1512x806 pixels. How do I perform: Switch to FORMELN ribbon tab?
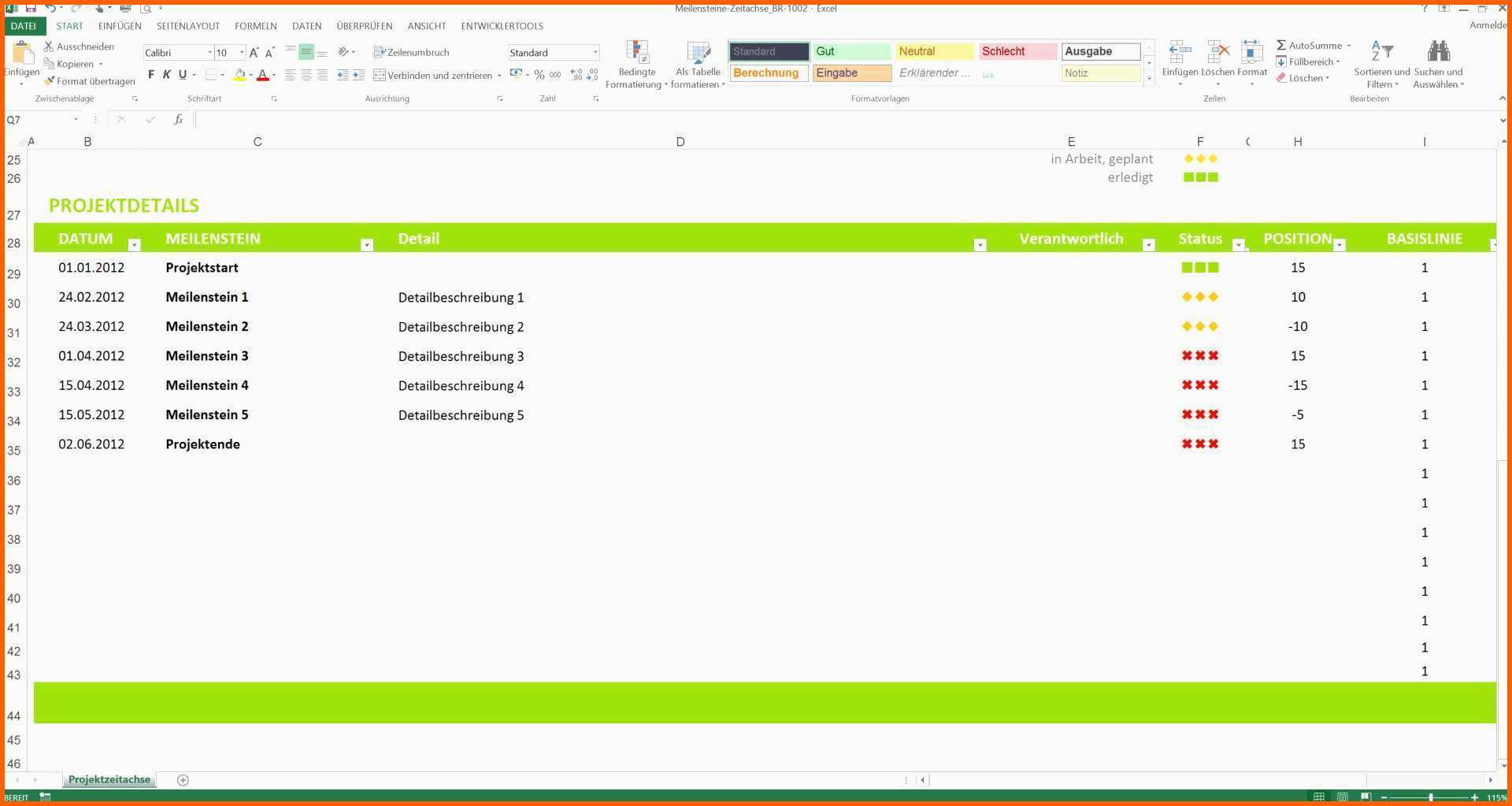(256, 26)
